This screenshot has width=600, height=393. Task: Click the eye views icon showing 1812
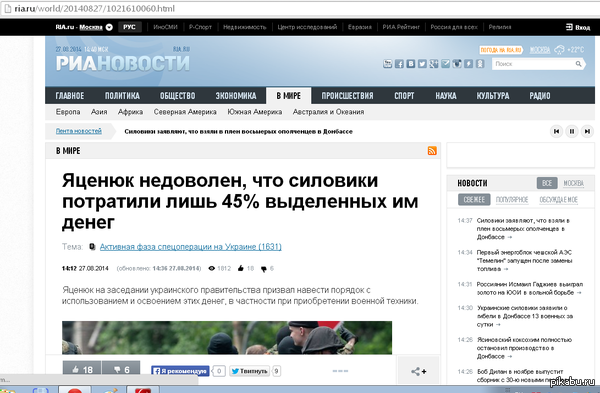(212, 269)
